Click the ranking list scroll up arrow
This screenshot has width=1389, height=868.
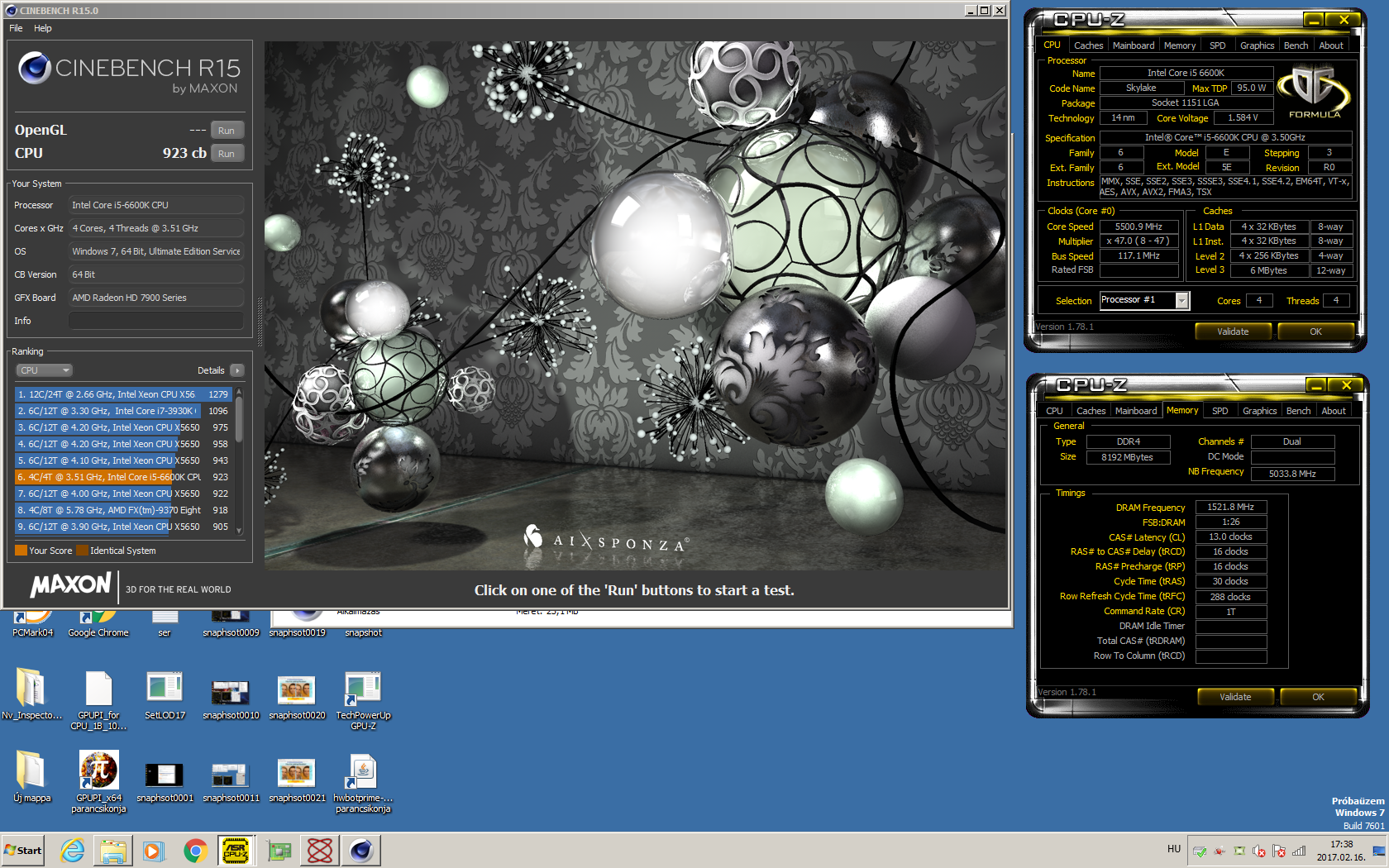tap(239, 391)
